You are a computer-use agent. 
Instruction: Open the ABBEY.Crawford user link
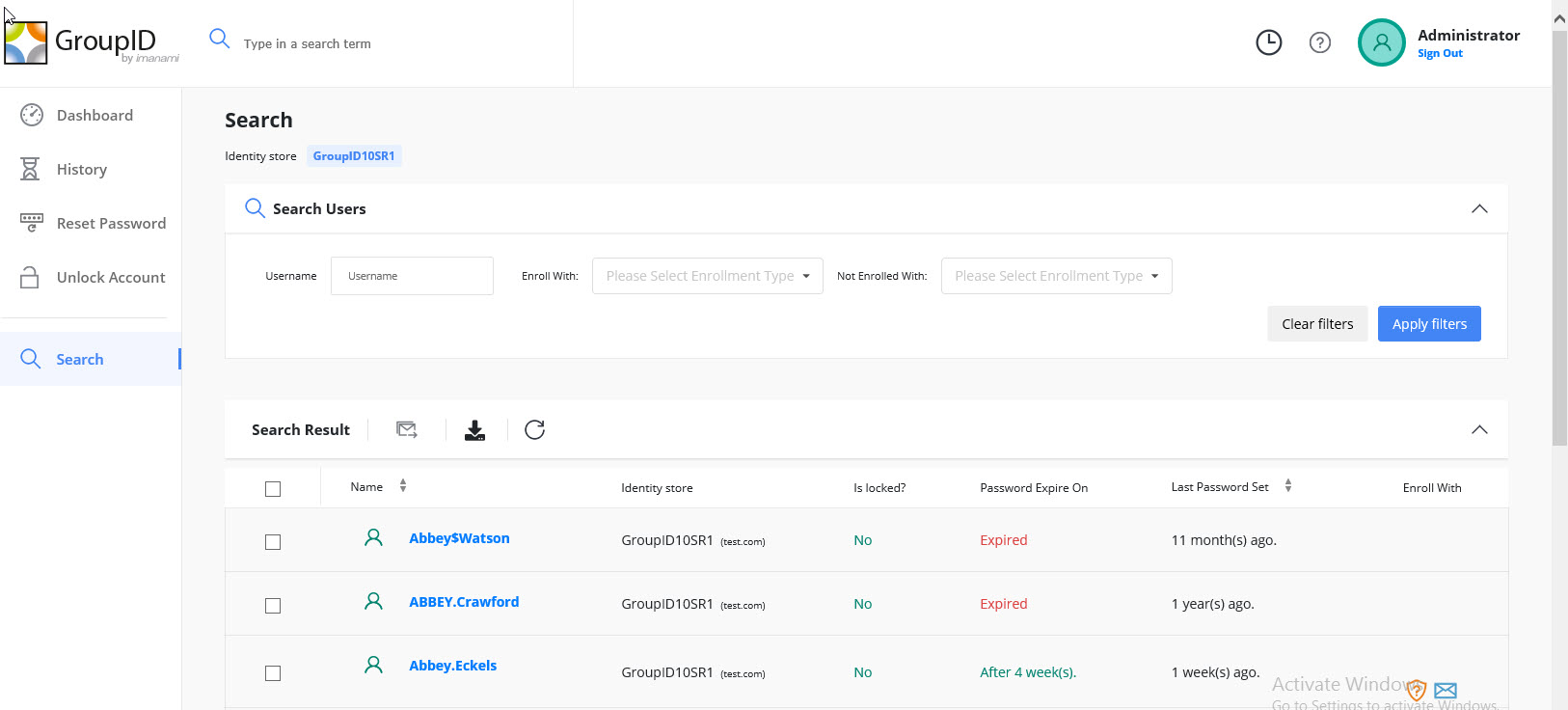tap(464, 602)
